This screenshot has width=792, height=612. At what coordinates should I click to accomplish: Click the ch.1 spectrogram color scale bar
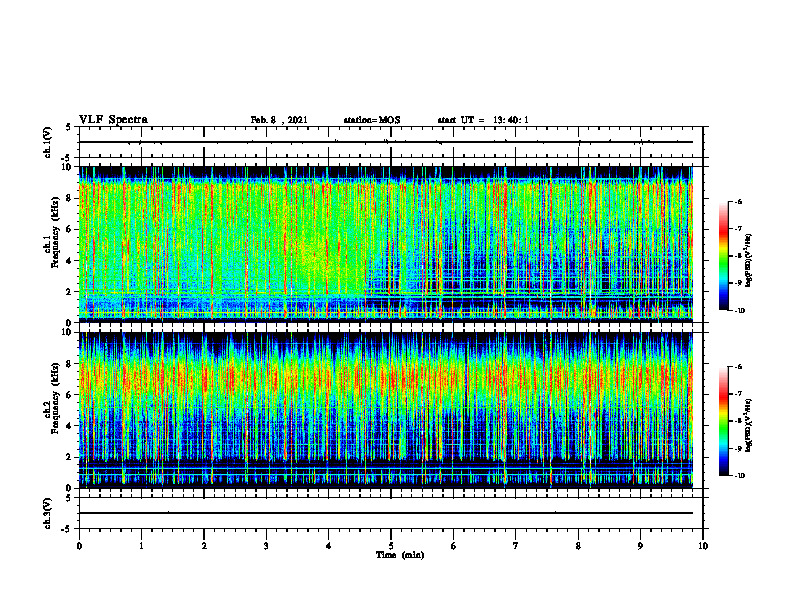click(723, 256)
